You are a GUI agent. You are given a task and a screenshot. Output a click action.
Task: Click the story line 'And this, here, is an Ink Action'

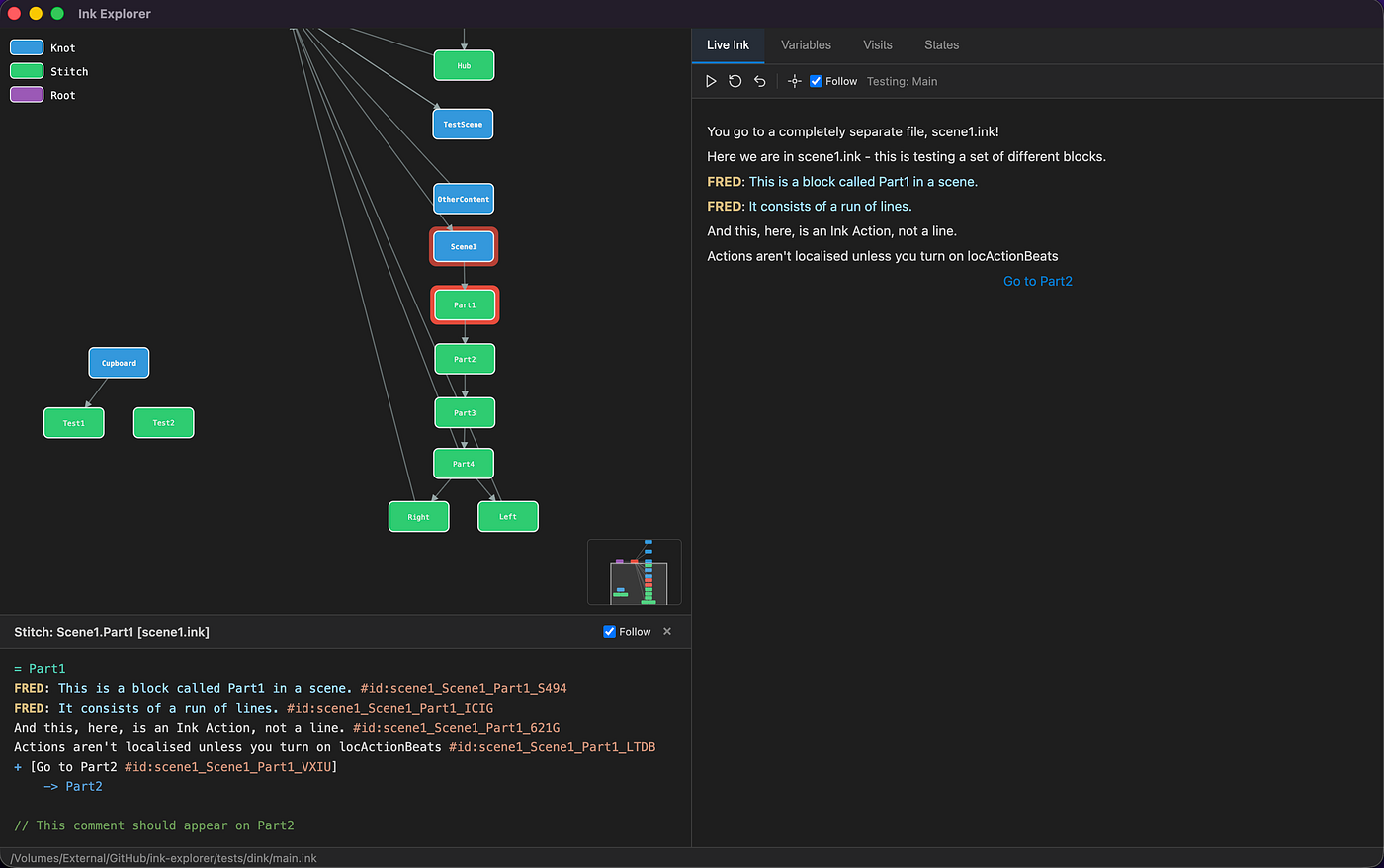click(832, 231)
